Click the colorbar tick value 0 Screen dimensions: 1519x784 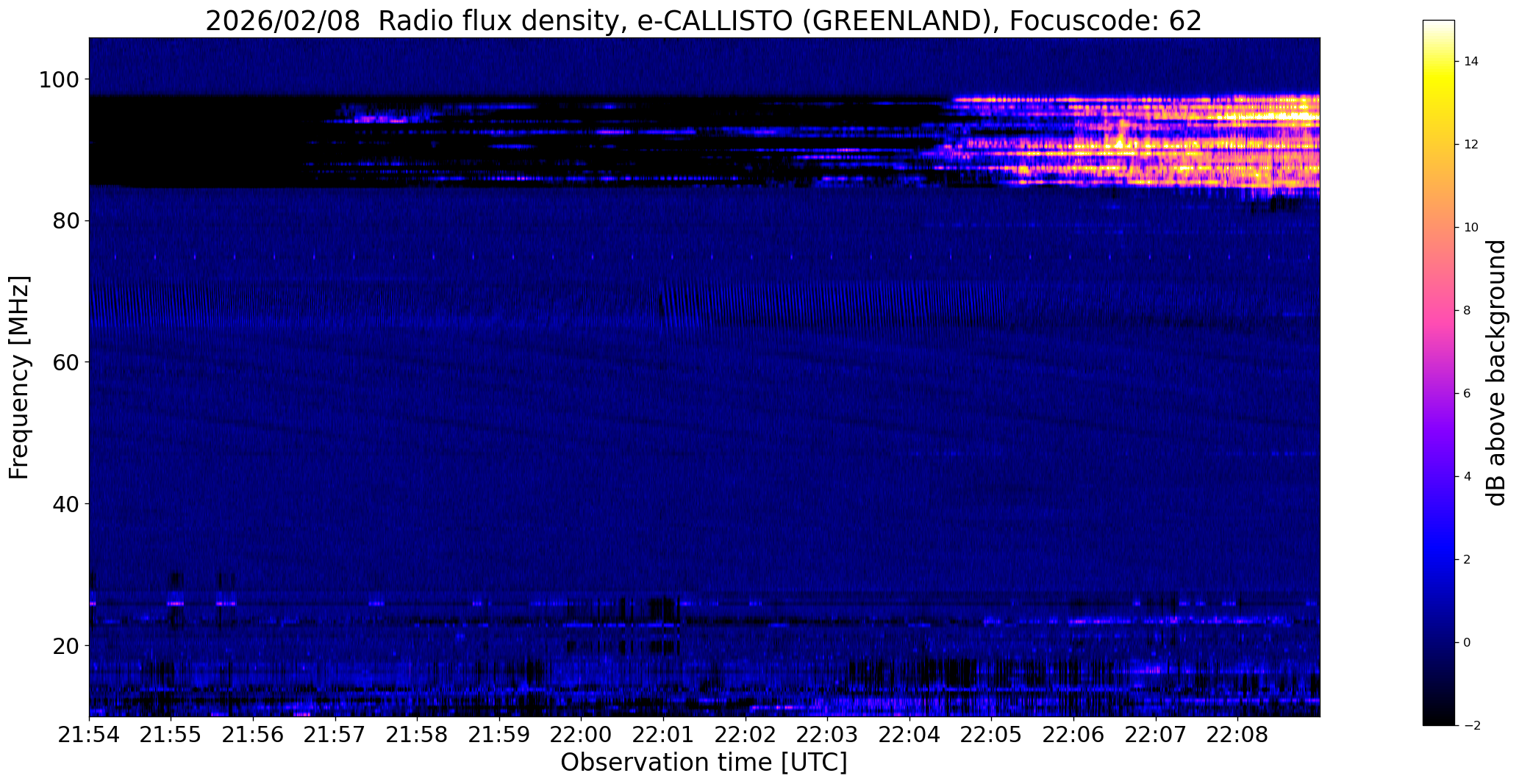[x=1468, y=642]
